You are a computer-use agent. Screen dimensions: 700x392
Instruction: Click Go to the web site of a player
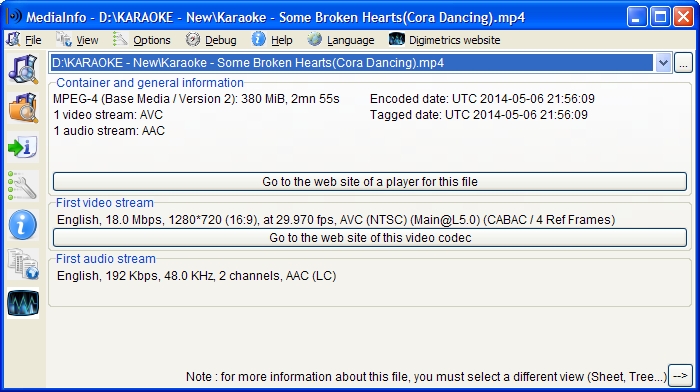pos(370,182)
